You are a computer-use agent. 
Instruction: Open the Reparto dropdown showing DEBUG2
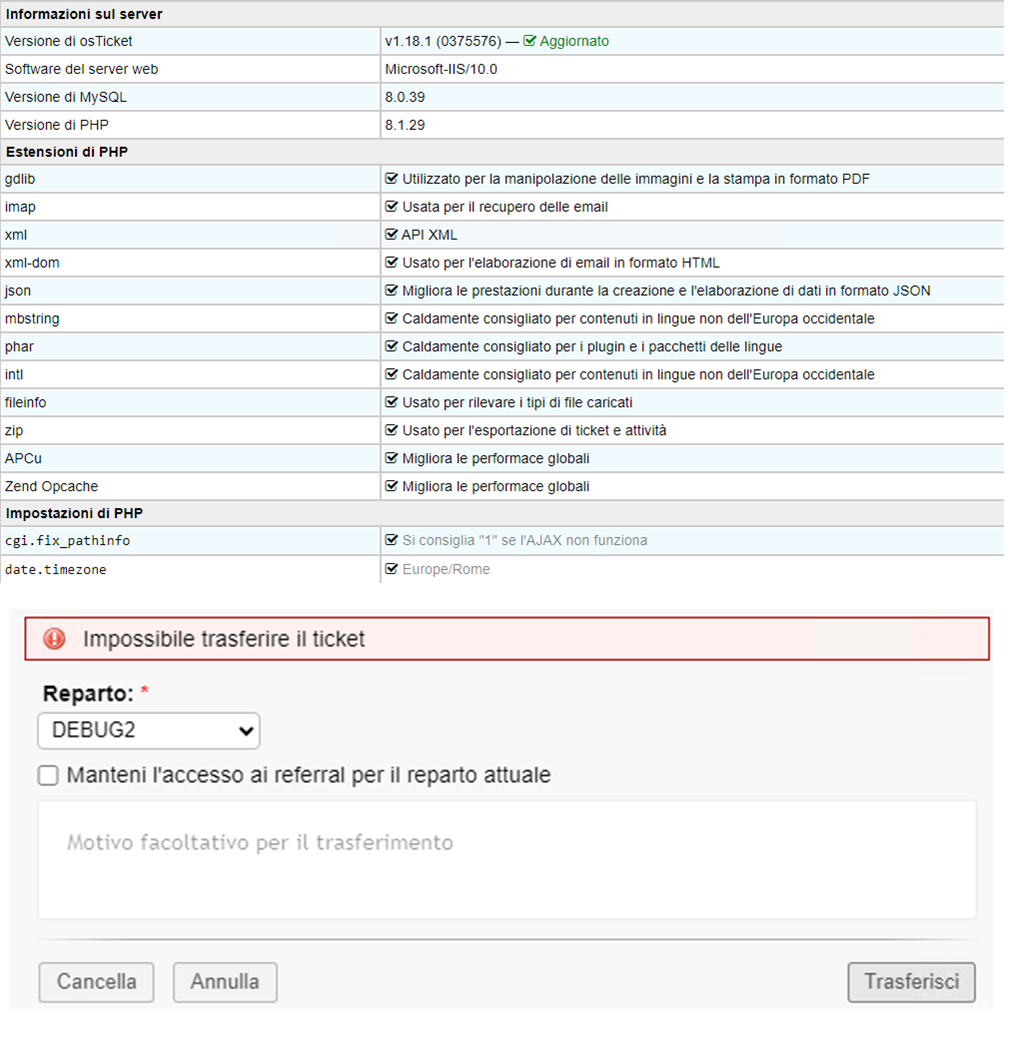tap(148, 731)
